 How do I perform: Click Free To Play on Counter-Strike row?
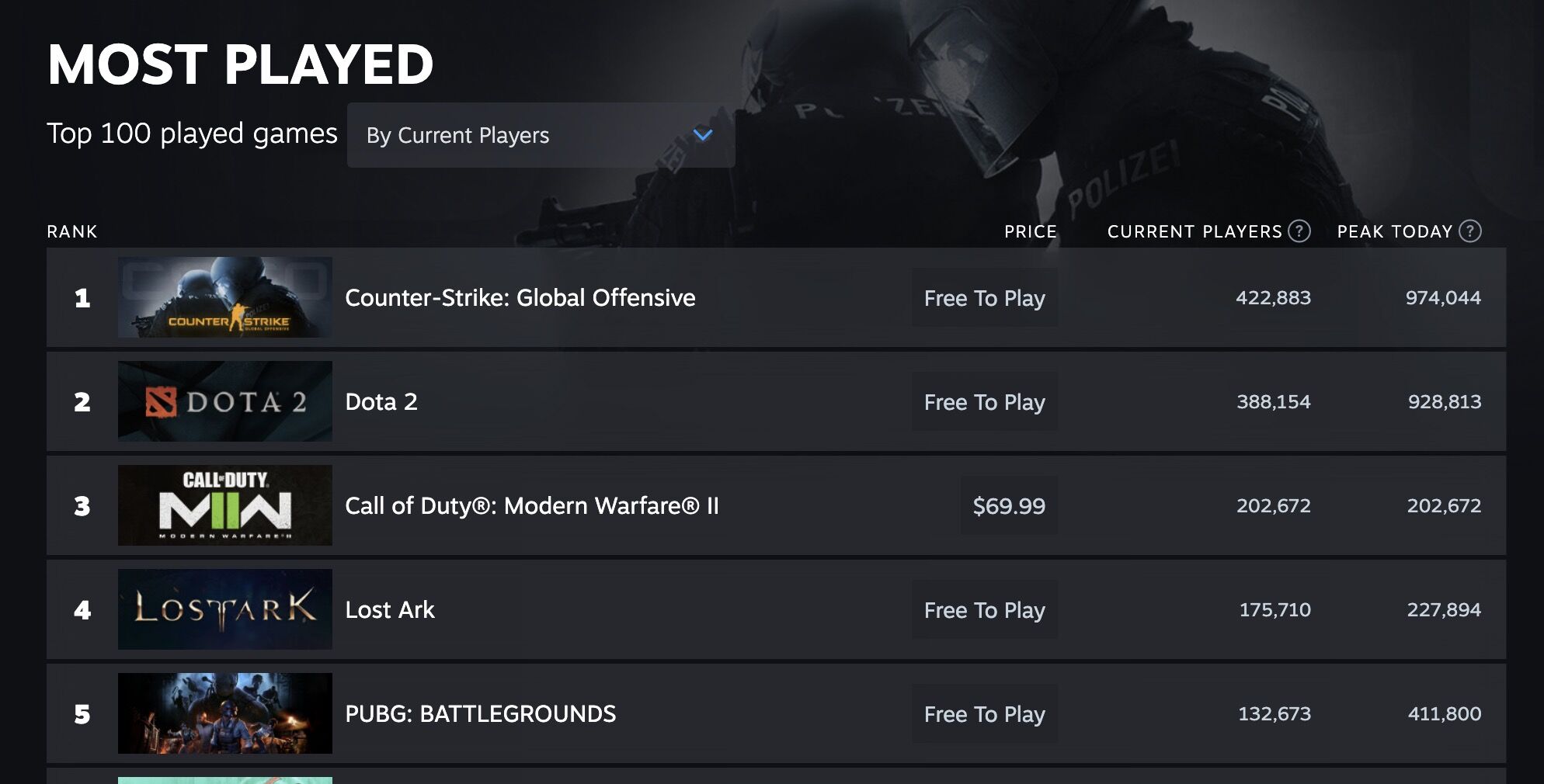click(x=984, y=298)
